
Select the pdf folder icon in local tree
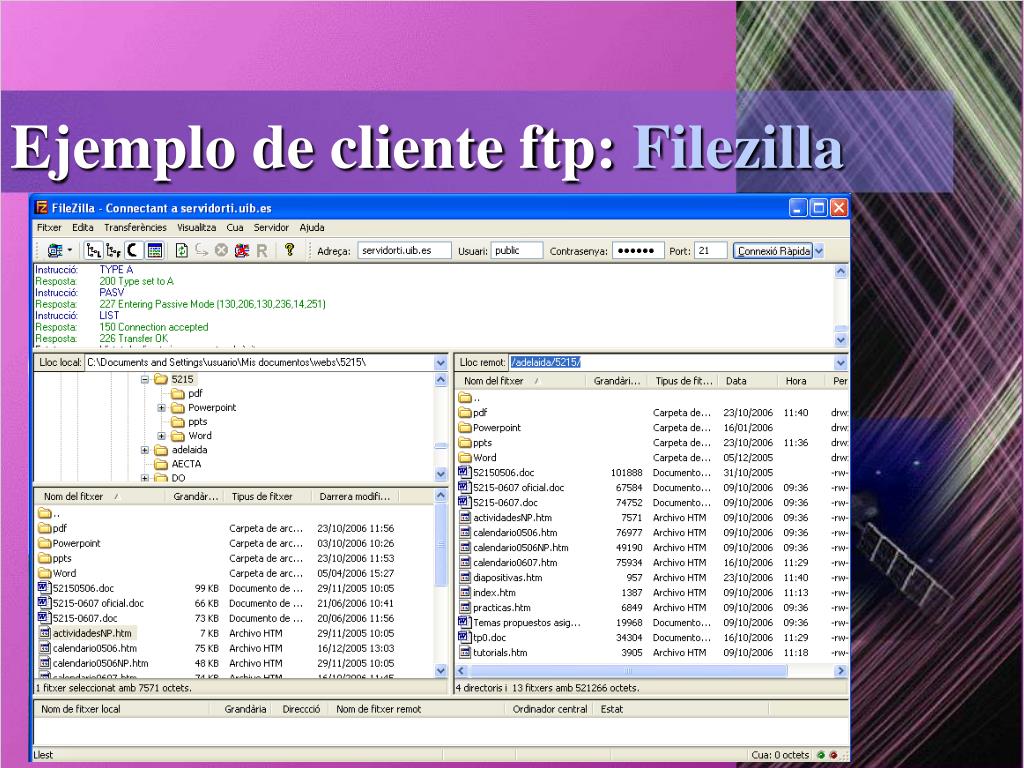pos(178,393)
